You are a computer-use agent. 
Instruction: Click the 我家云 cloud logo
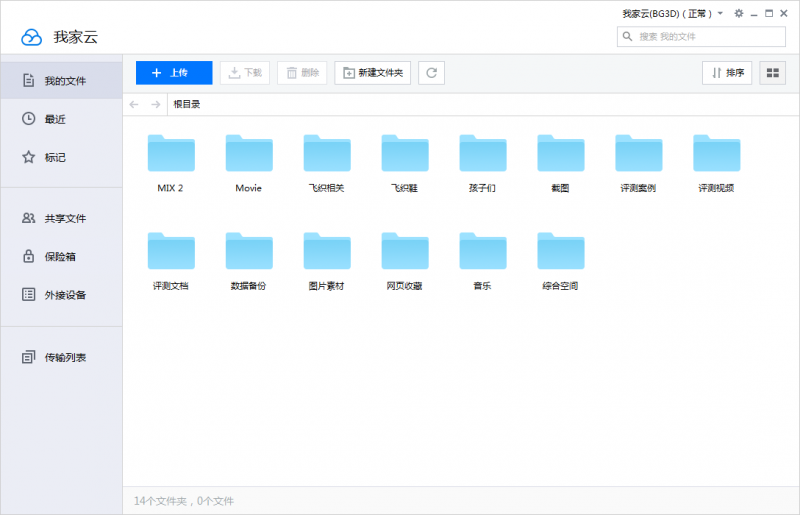click(x=32, y=37)
